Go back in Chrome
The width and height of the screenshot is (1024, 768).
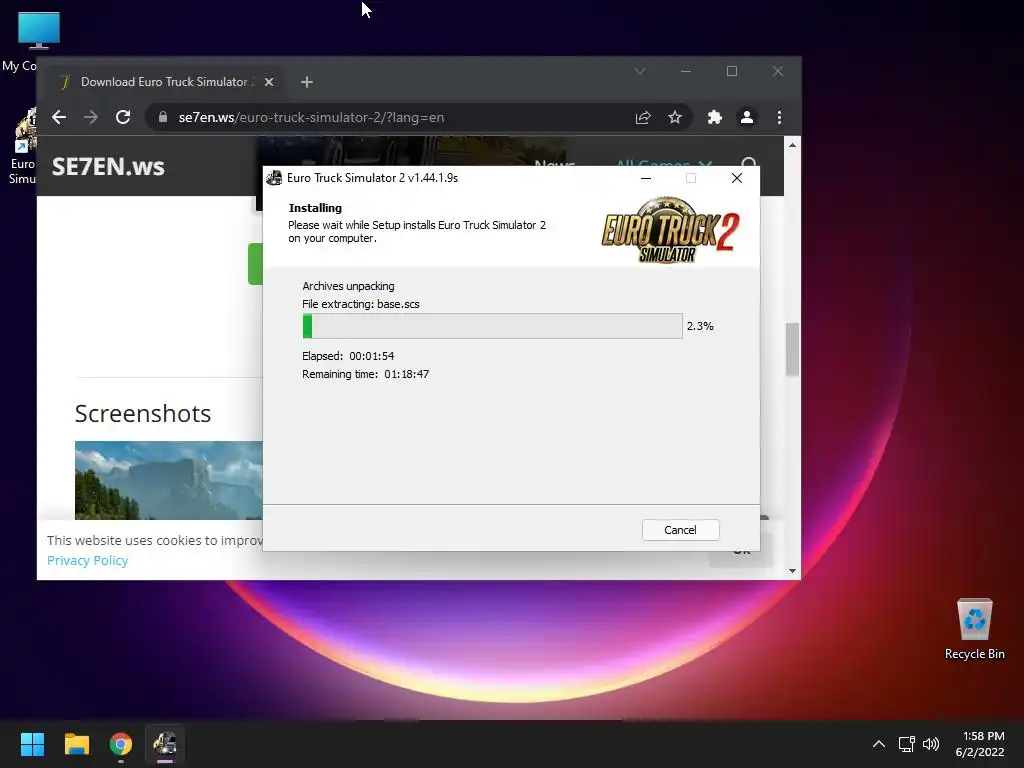tap(59, 118)
